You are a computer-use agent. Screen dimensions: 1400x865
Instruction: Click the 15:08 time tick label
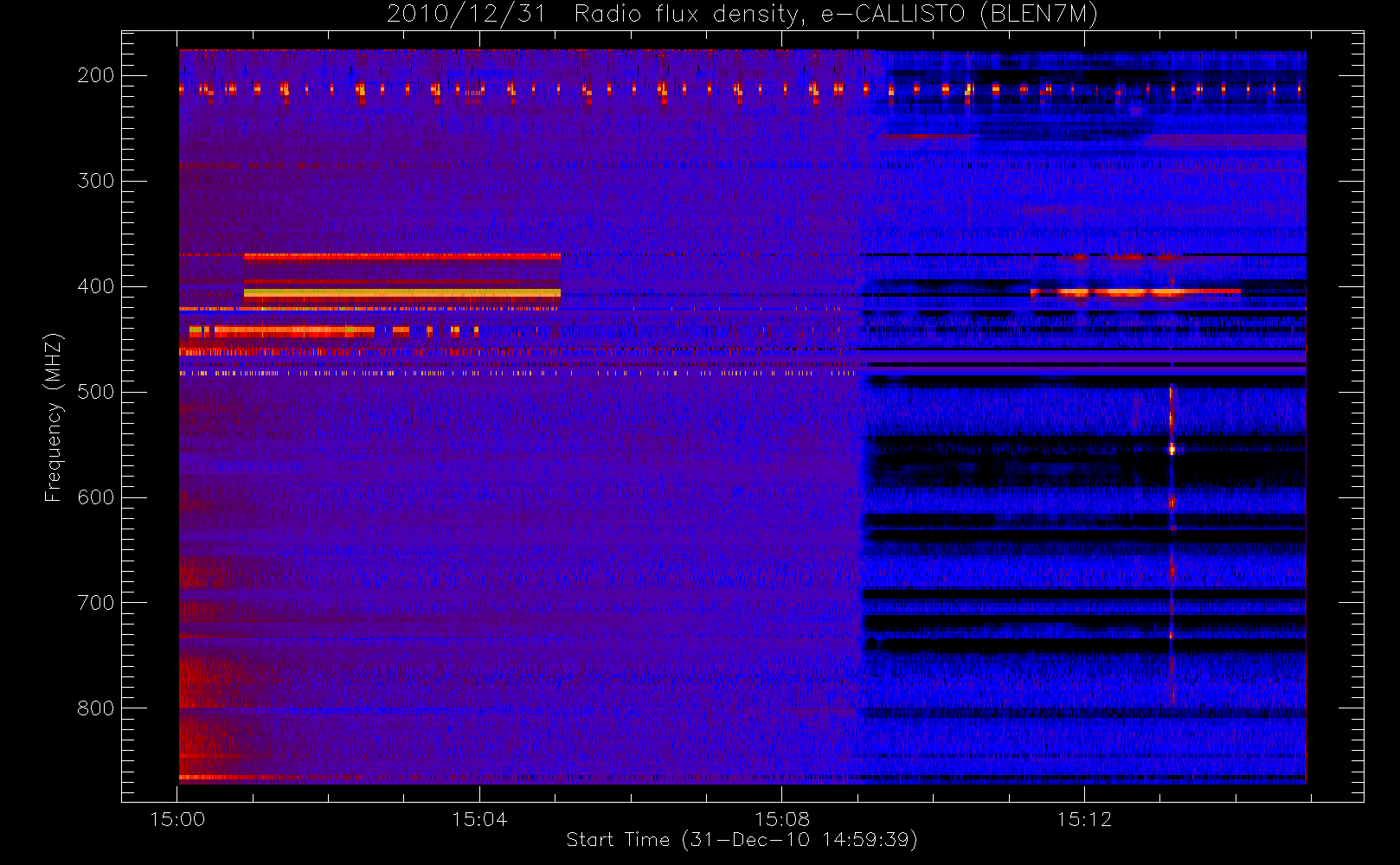[x=782, y=819]
